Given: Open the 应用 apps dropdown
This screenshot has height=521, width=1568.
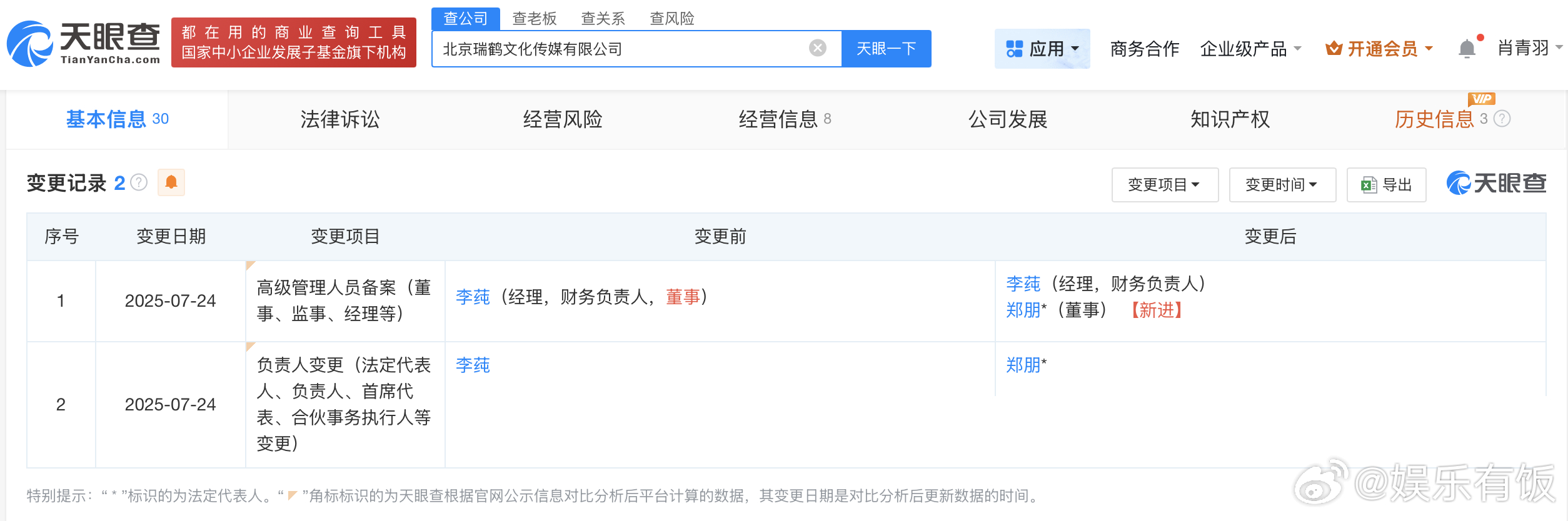Looking at the screenshot, I should (x=1042, y=49).
